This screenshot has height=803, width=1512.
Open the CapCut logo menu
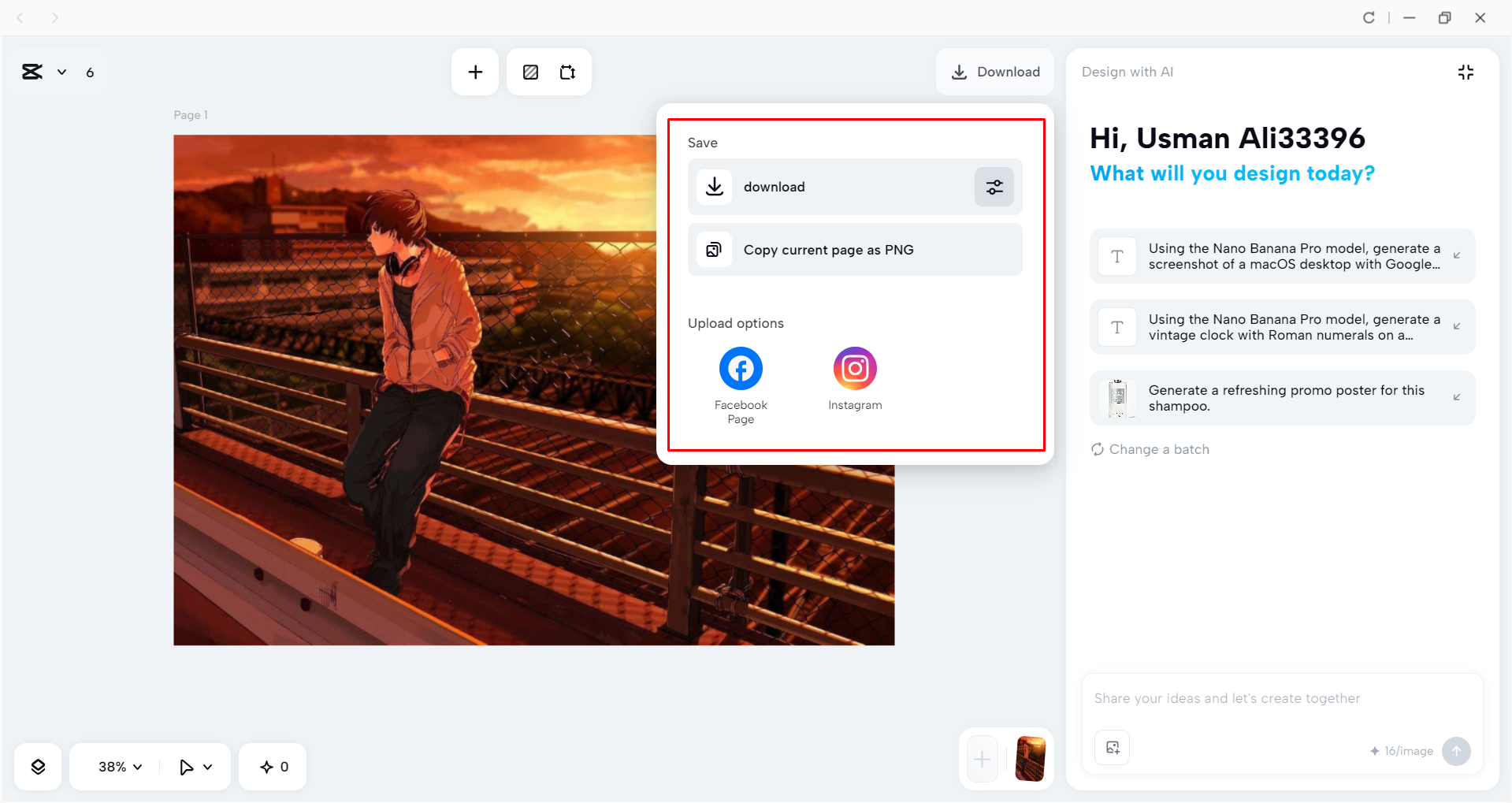point(32,72)
